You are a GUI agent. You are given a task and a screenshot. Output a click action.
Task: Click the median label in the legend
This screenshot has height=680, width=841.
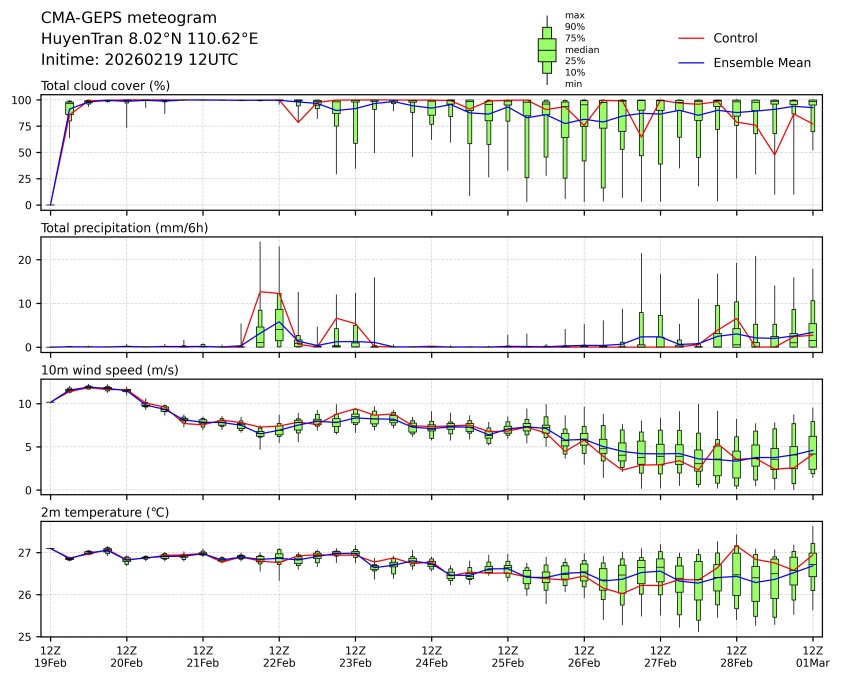(x=577, y=49)
